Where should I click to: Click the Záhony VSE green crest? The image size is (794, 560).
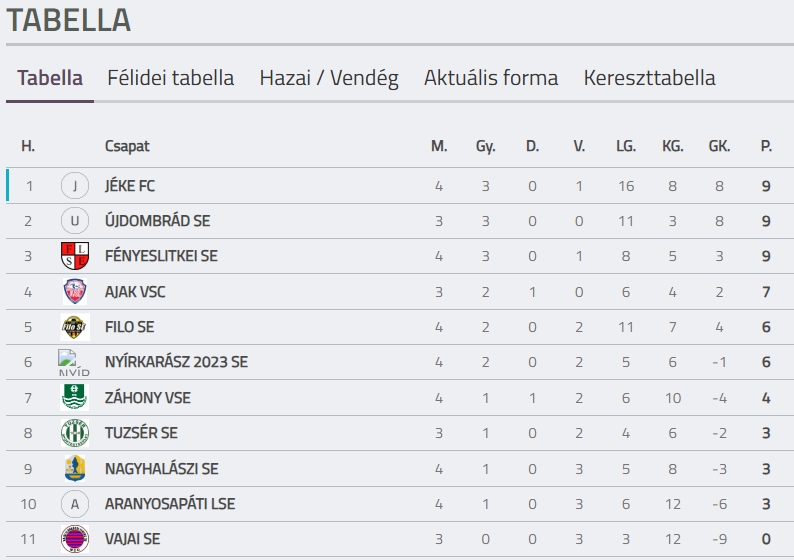pos(74,398)
